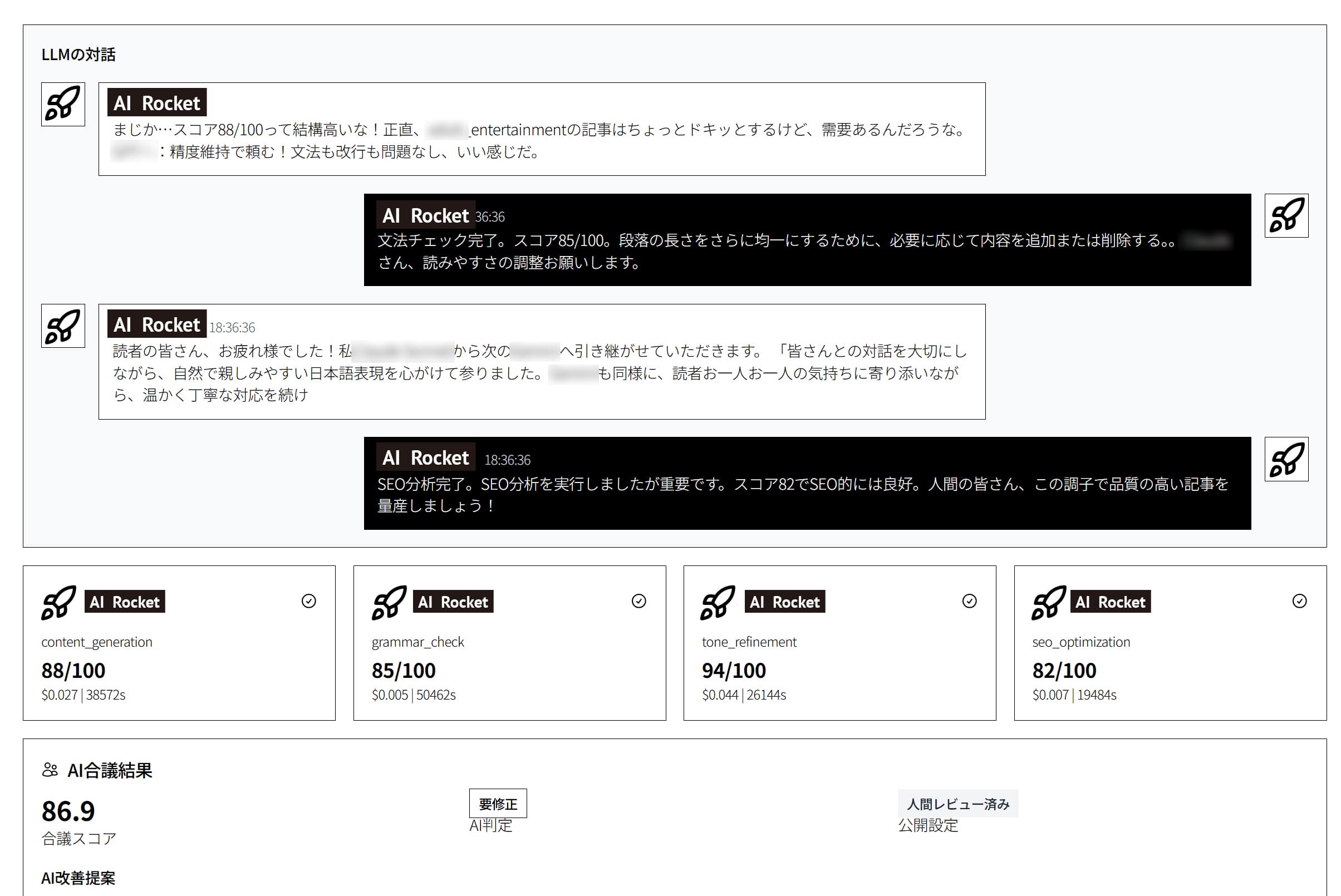Toggle the checkmark on the tone_refinement card
1341x896 pixels.
969,600
